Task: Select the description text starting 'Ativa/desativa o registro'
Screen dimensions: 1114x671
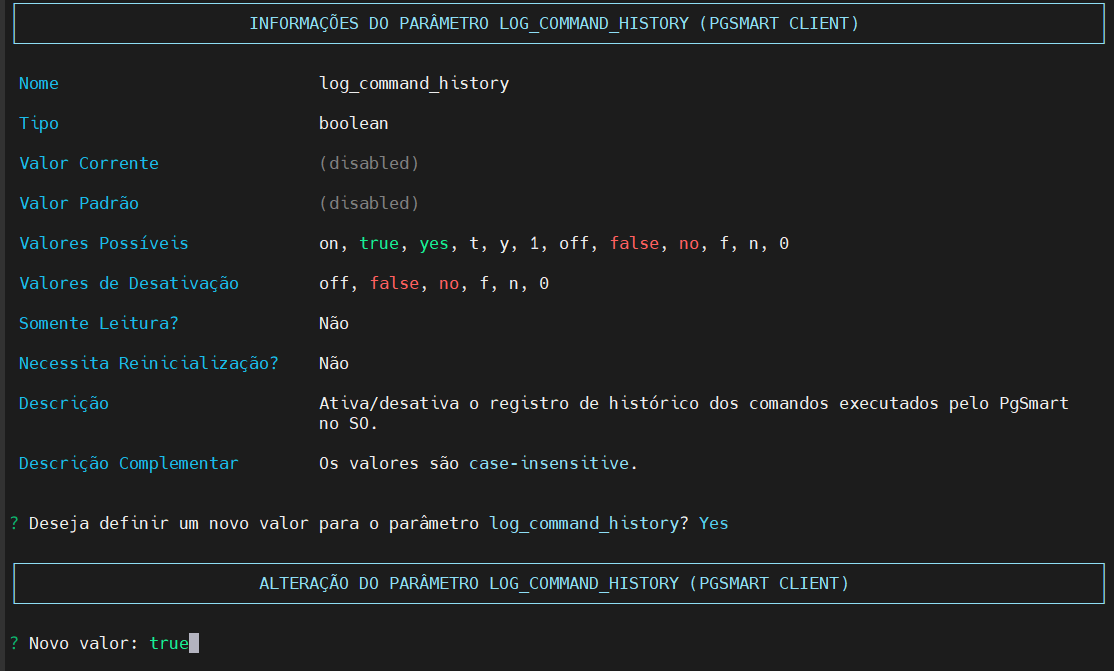Action: [x=693, y=413]
